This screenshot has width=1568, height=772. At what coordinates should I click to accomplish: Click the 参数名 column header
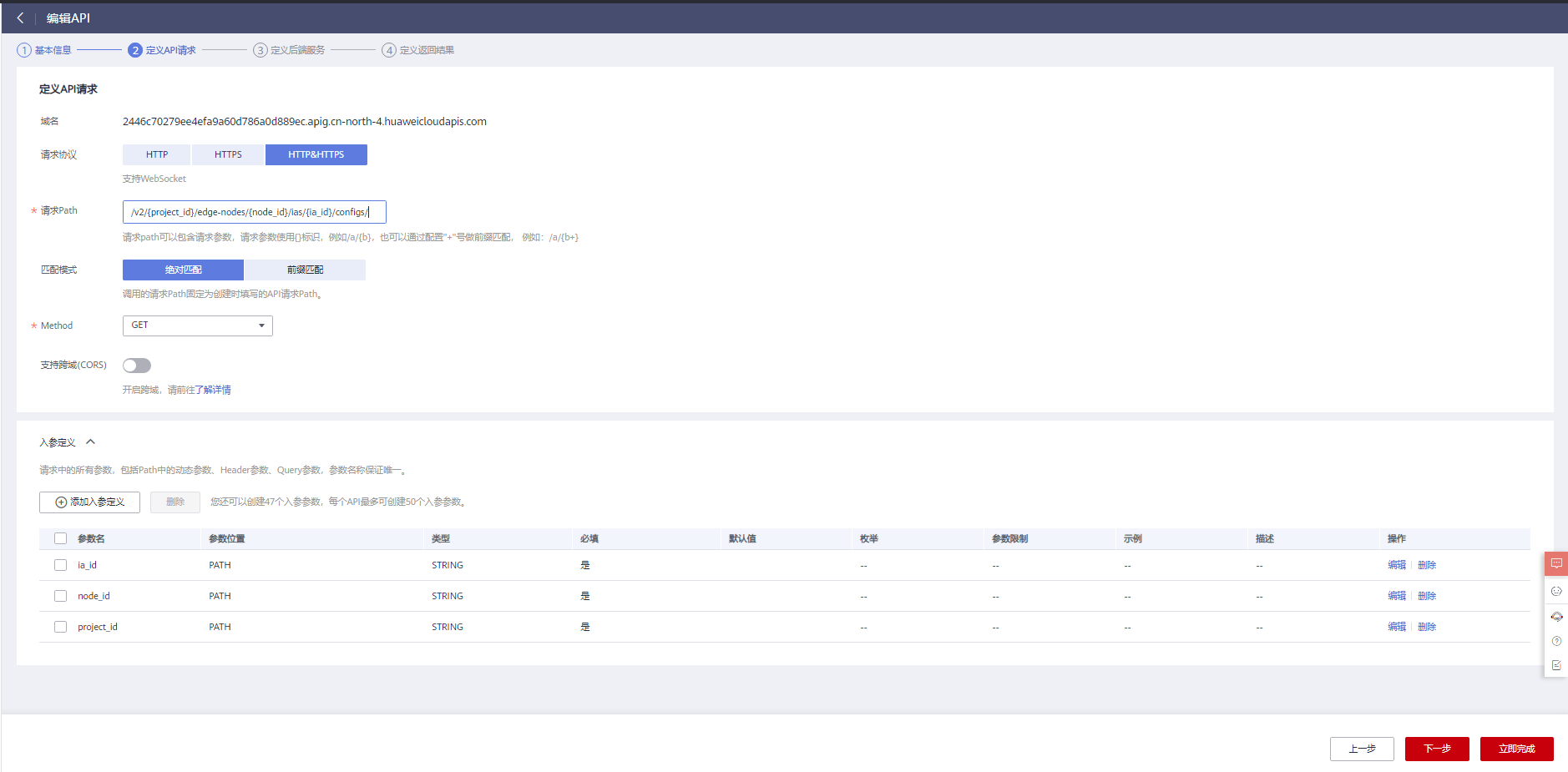coord(91,538)
